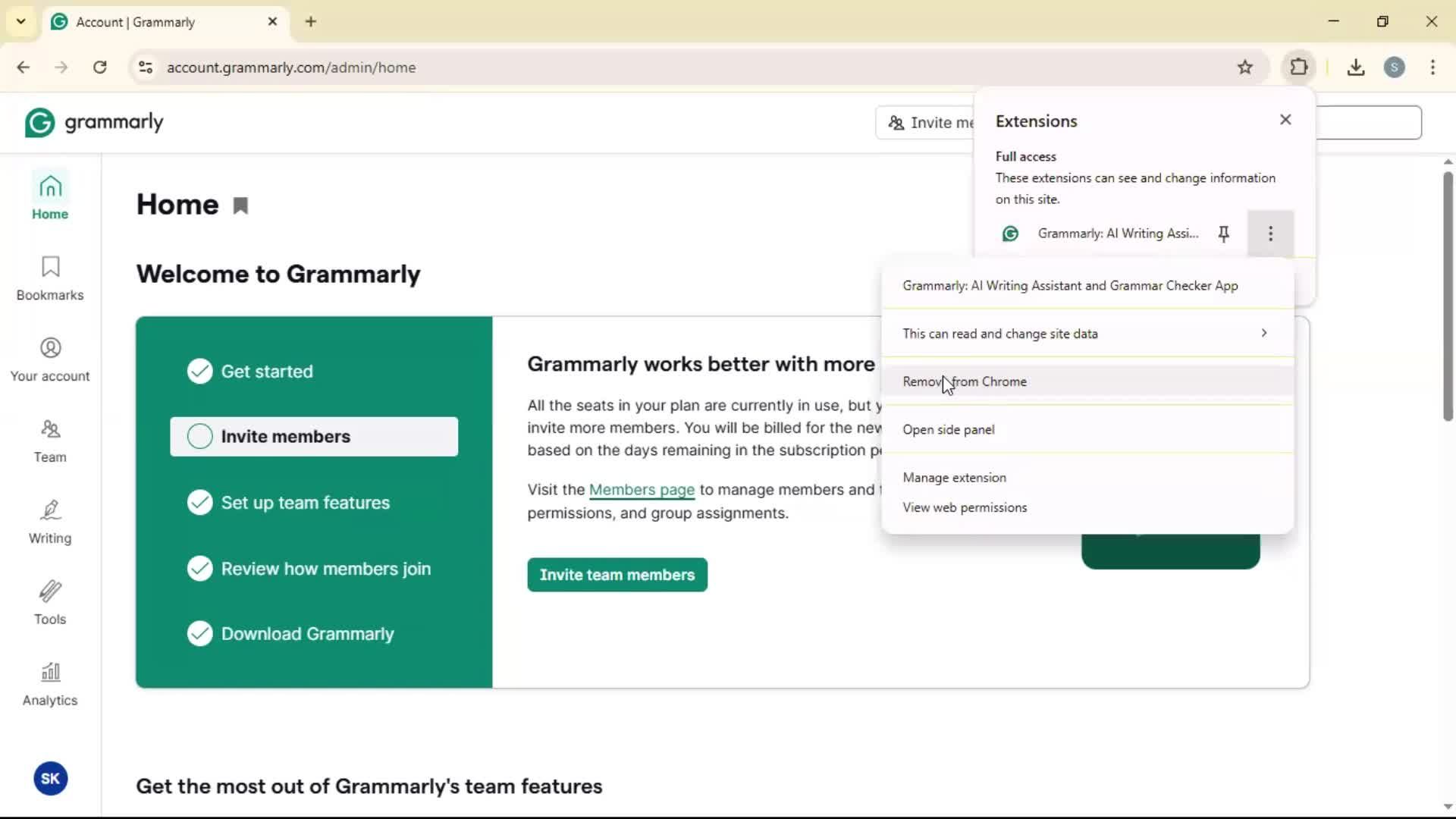Open a new browser tab
1456x819 pixels.
(311, 22)
